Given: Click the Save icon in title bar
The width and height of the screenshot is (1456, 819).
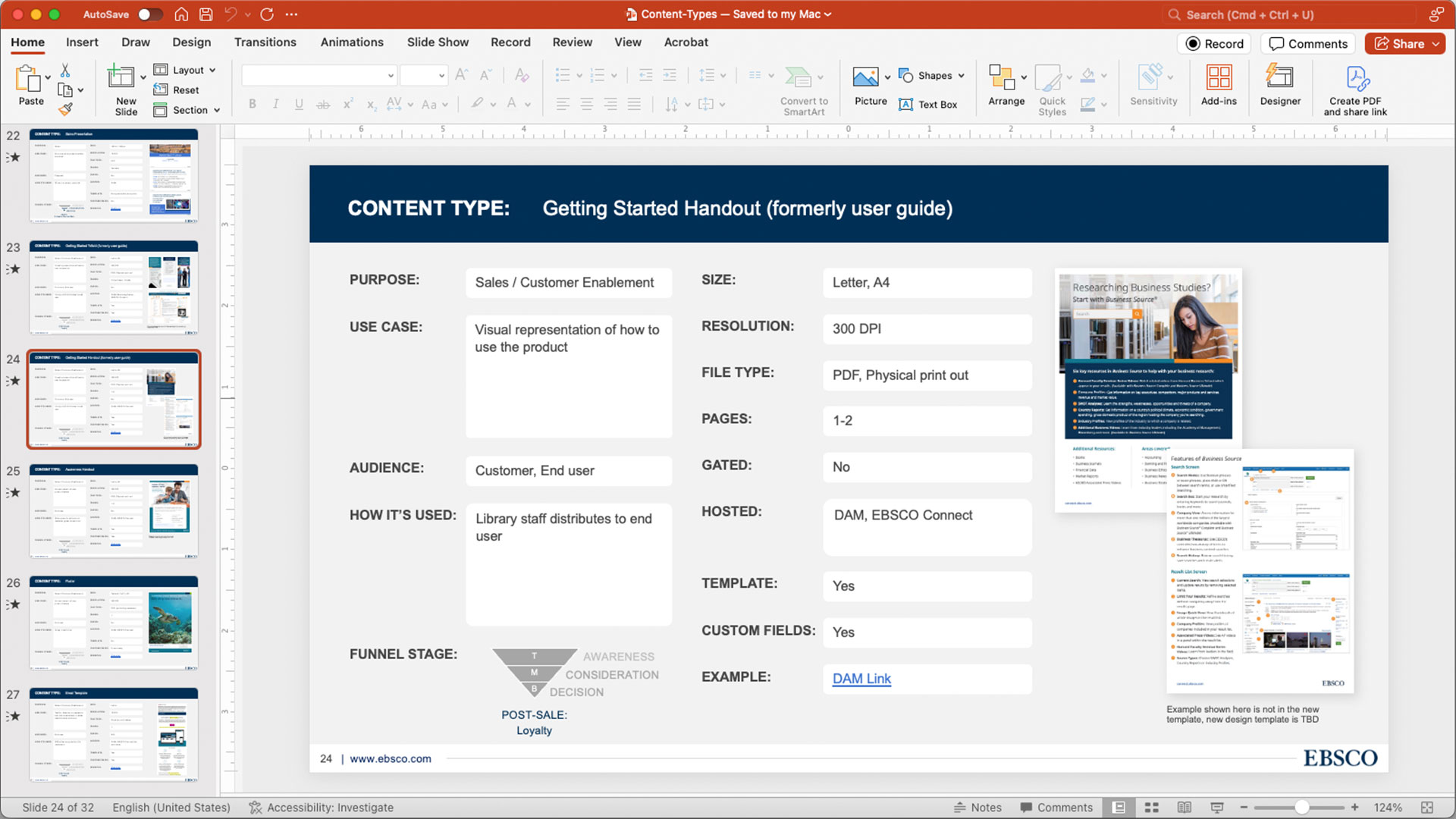Looking at the screenshot, I should (x=206, y=14).
